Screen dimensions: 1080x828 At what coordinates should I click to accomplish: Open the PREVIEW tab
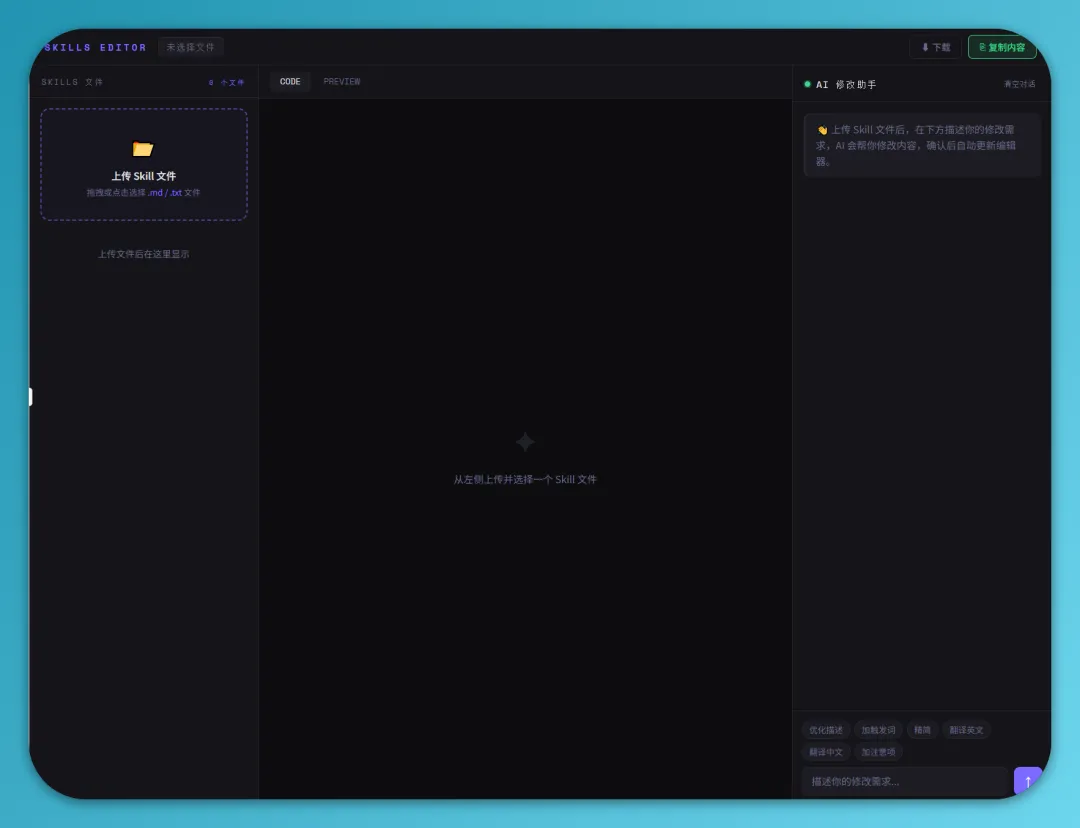341,82
